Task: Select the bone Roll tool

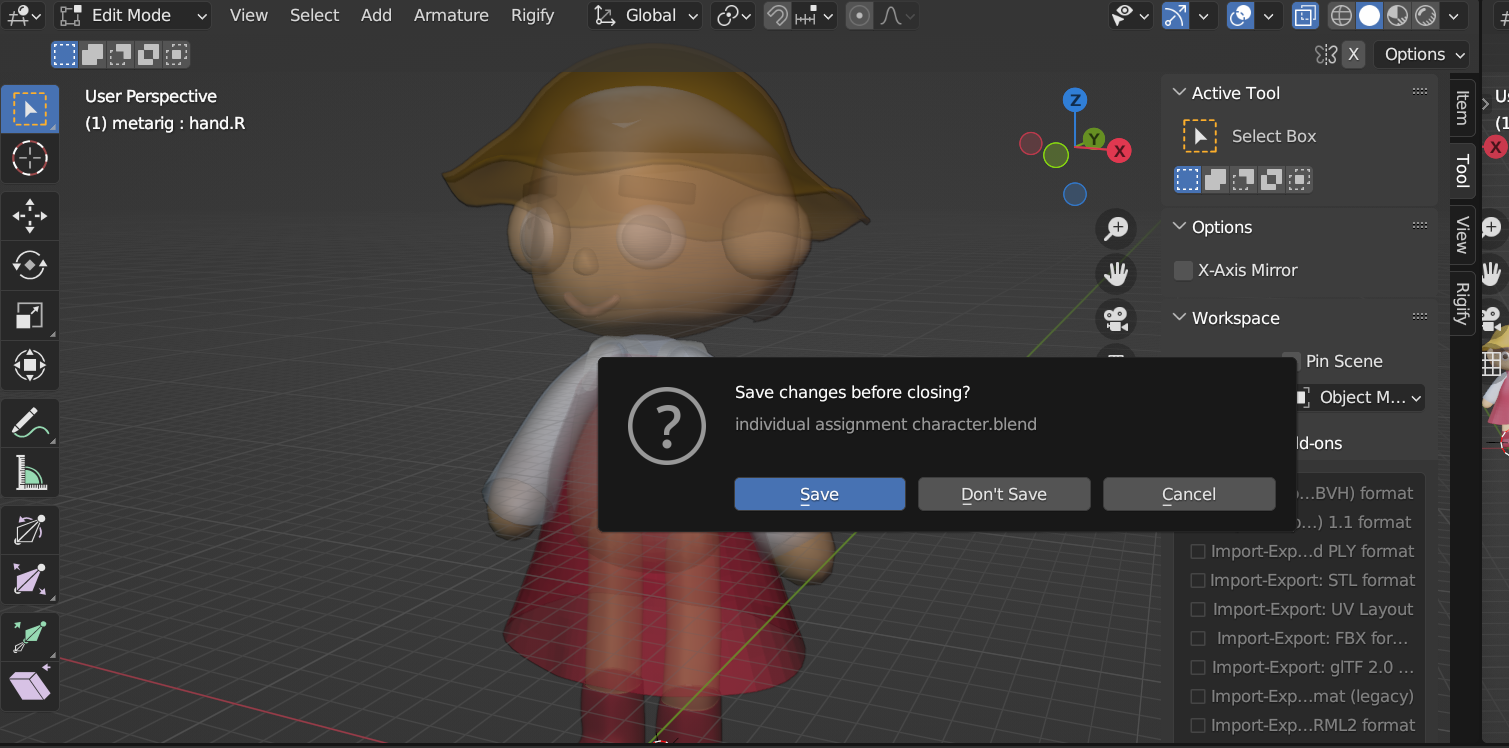Action: [30, 529]
